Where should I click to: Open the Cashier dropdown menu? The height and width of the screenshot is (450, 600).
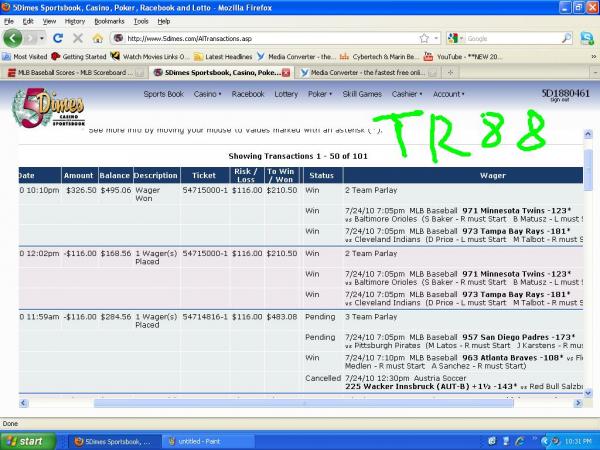(x=405, y=94)
